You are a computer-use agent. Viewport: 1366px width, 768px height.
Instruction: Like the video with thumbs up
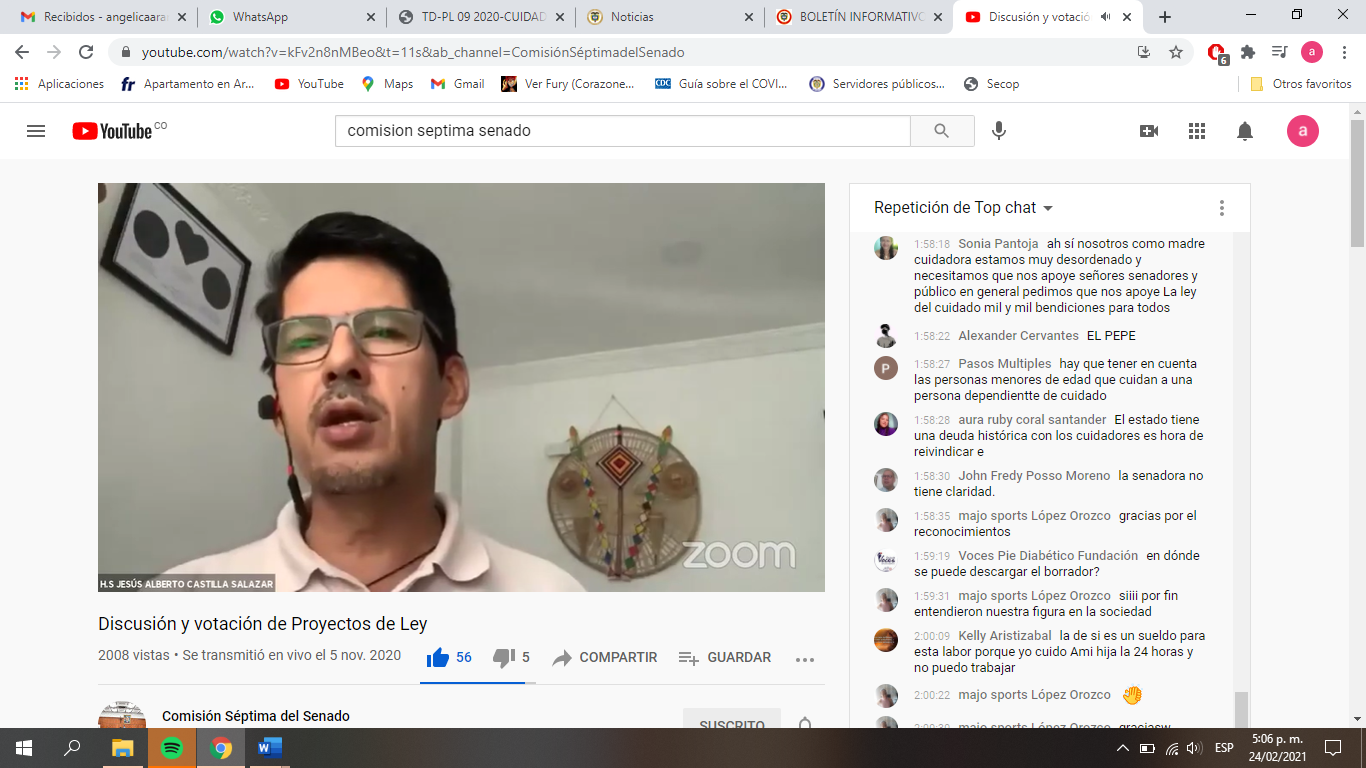438,657
